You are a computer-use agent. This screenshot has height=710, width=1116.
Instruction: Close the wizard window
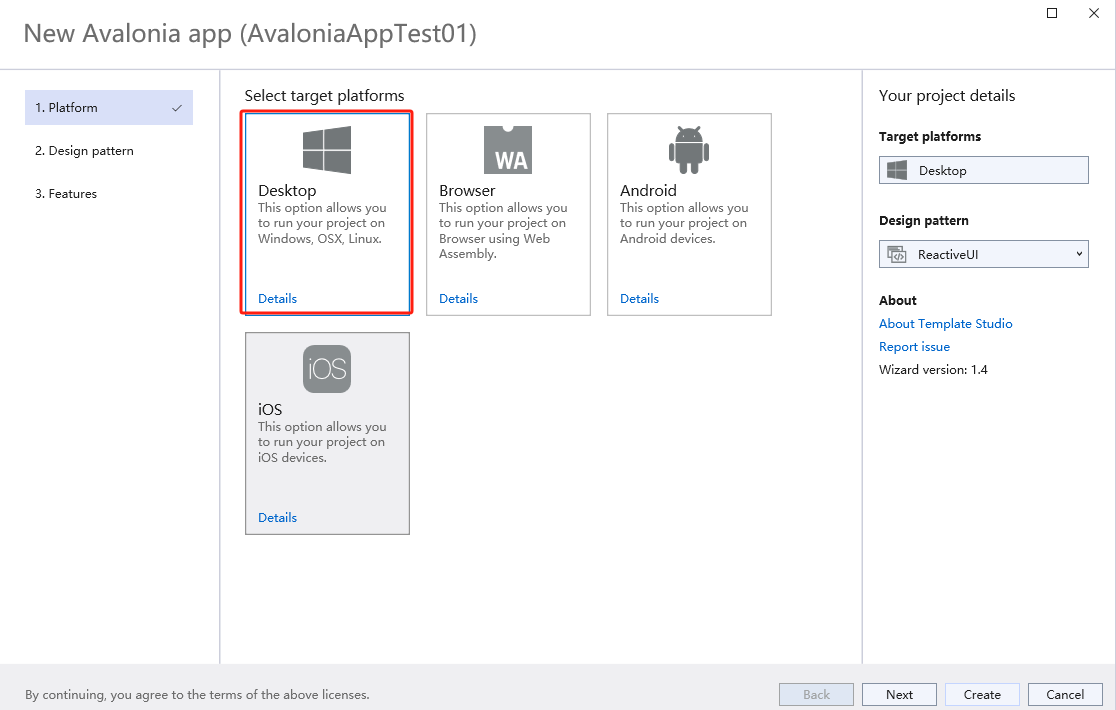(1094, 13)
